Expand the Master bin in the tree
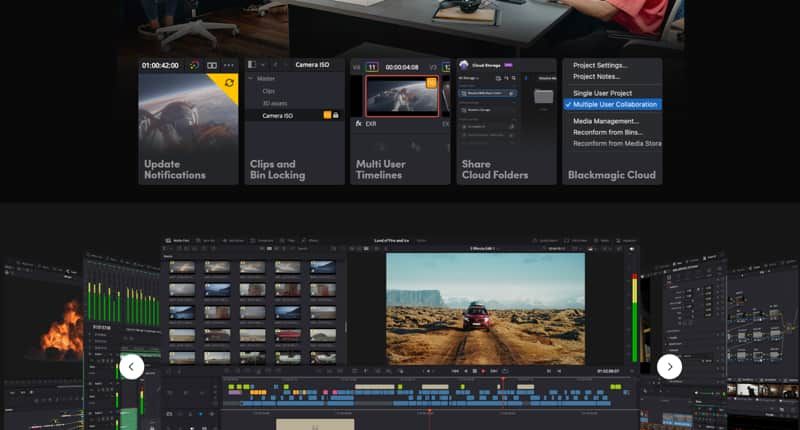This screenshot has width=800, height=430. pos(251,78)
